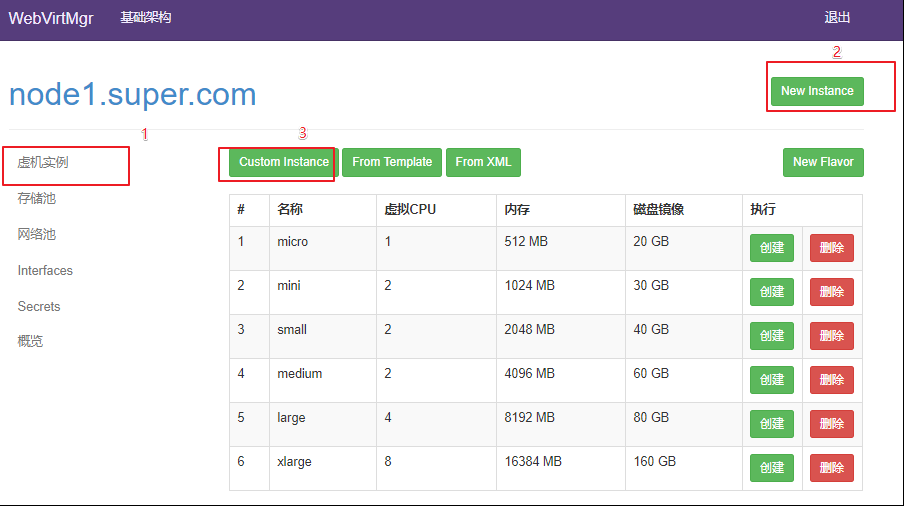Click the From Template button

392,162
